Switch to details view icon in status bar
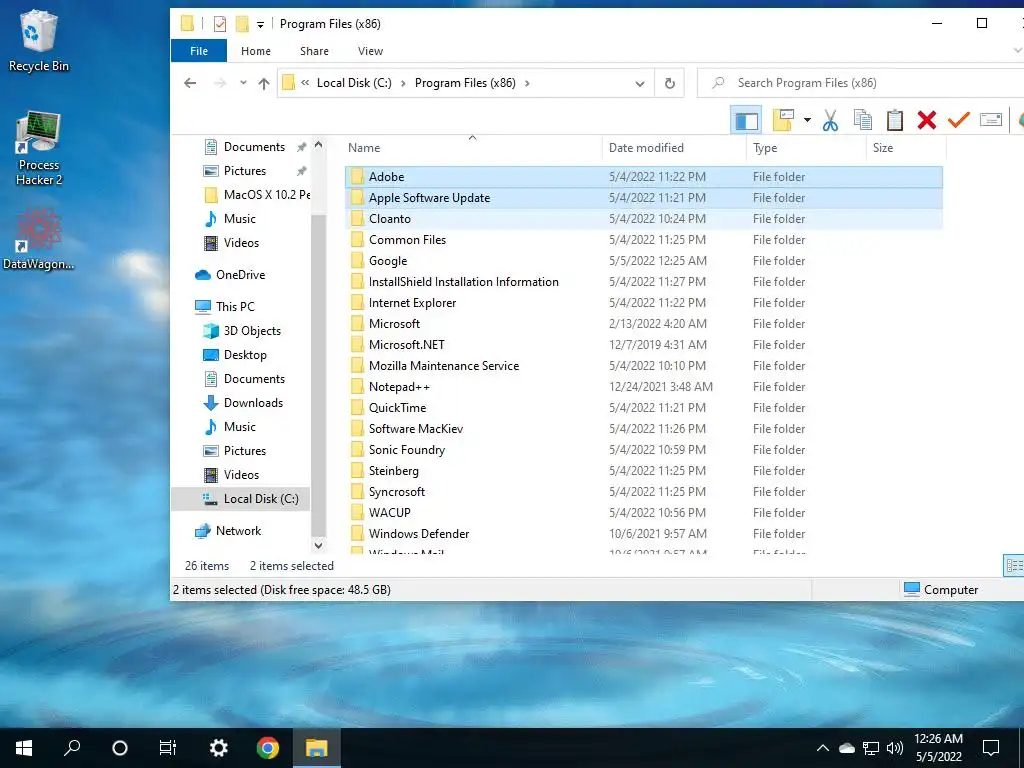The height and width of the screenshot is (768, 1024). [x=1014, y=566]
